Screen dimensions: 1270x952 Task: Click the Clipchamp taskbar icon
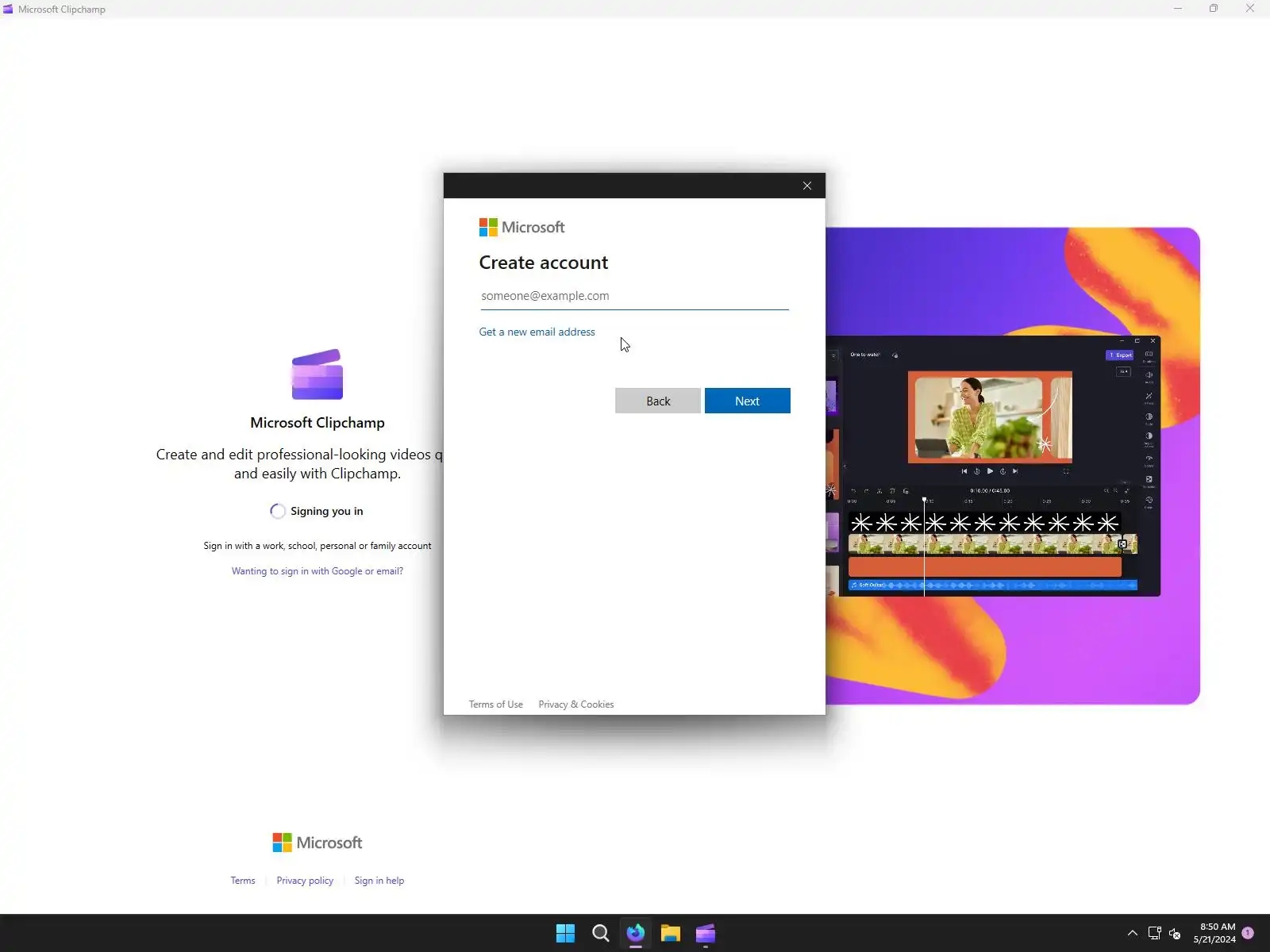coord(706,934)
